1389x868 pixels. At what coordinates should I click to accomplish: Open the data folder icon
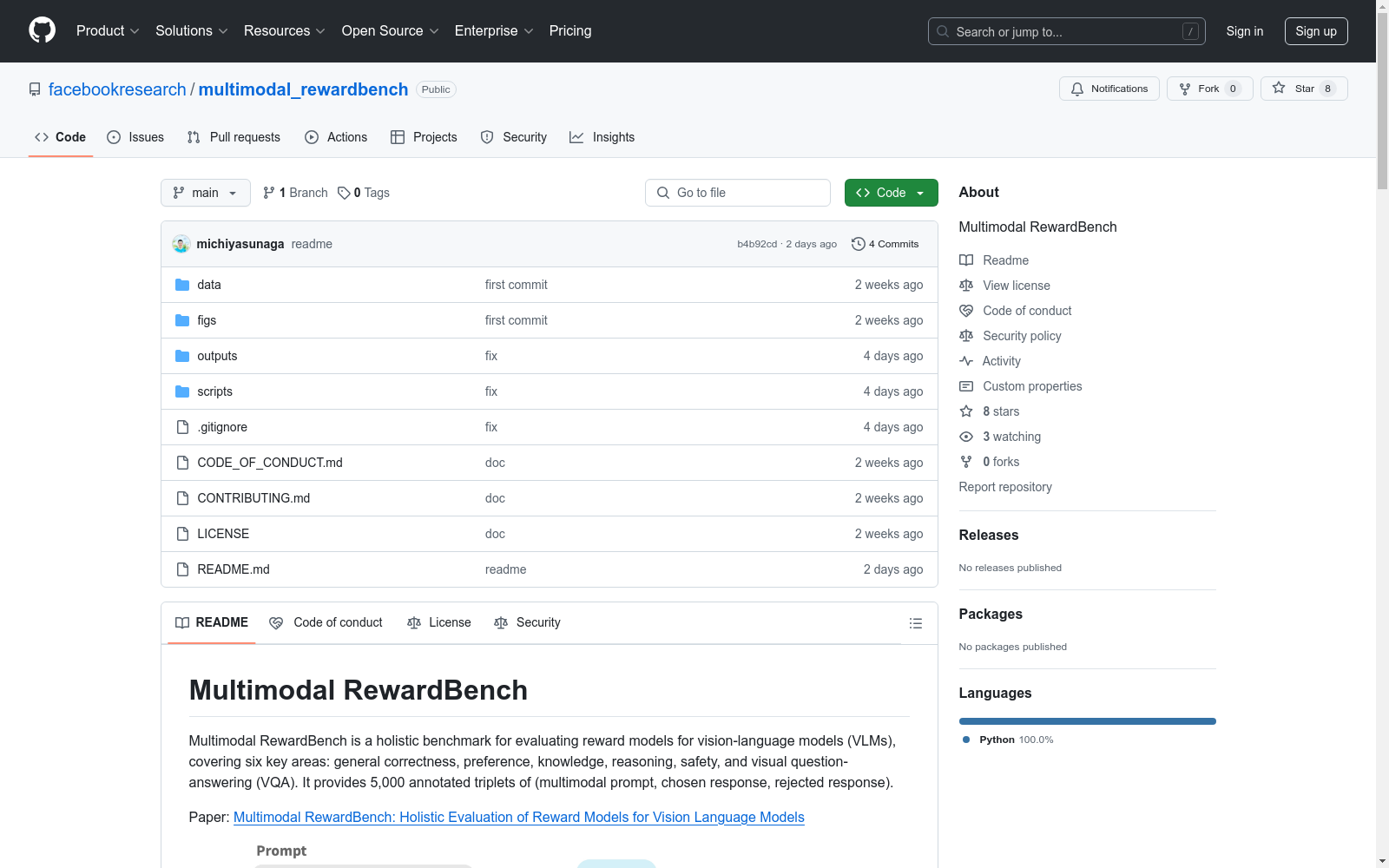click(x=182, y=285)
